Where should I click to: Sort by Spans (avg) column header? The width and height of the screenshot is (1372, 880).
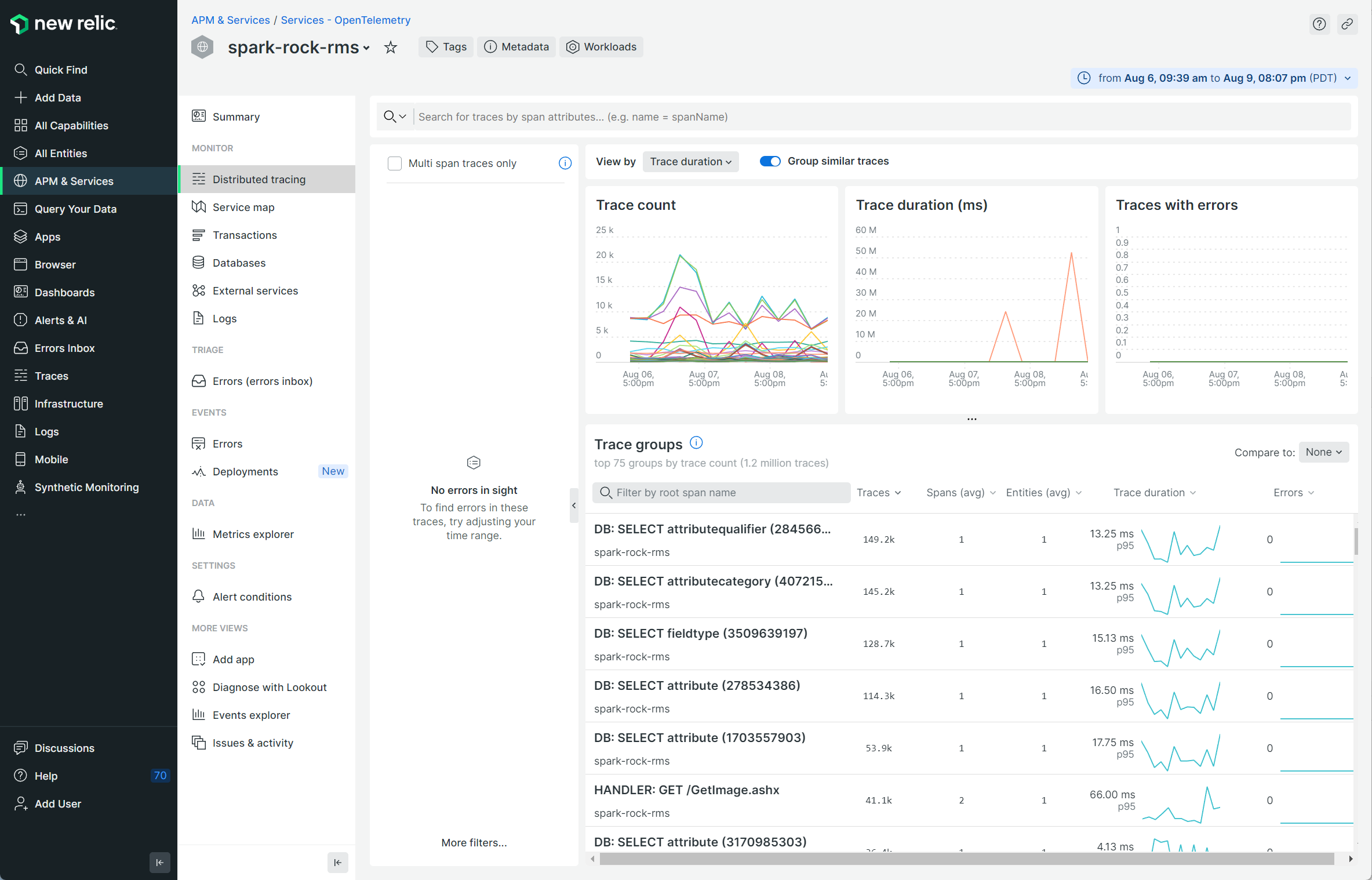click(960, 493)
